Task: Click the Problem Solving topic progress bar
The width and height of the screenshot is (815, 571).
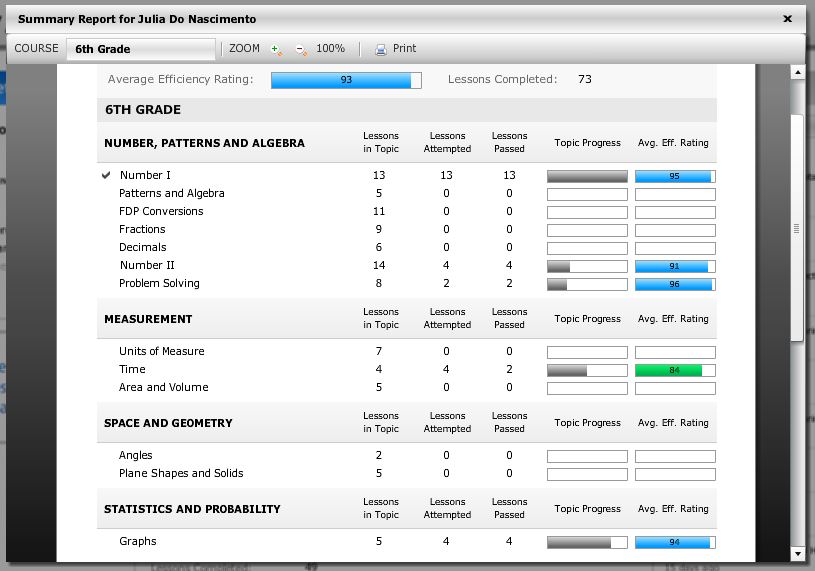Action: pyautogui.click(x=587, y=285)
